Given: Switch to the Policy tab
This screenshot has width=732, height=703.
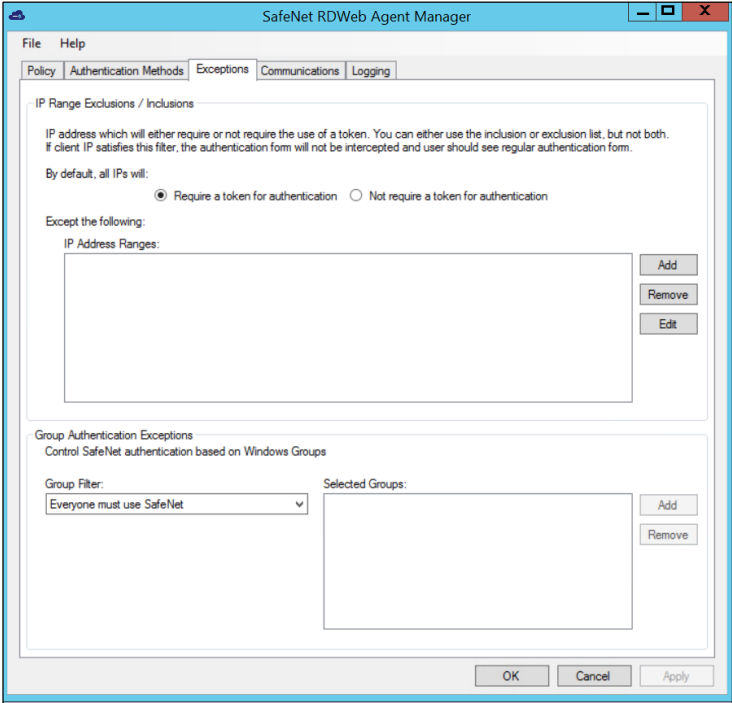Looking at the screenshot, I should pyautogui.click(x=42, y=70).
